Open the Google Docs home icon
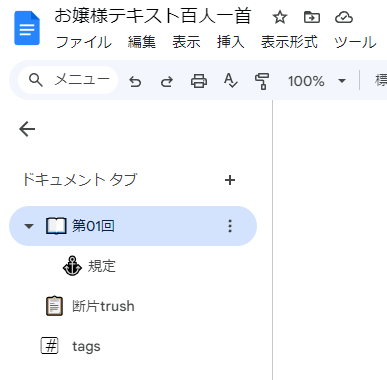Image resolution: width=387 pixels, height=380 pixels. coord(27,28)
